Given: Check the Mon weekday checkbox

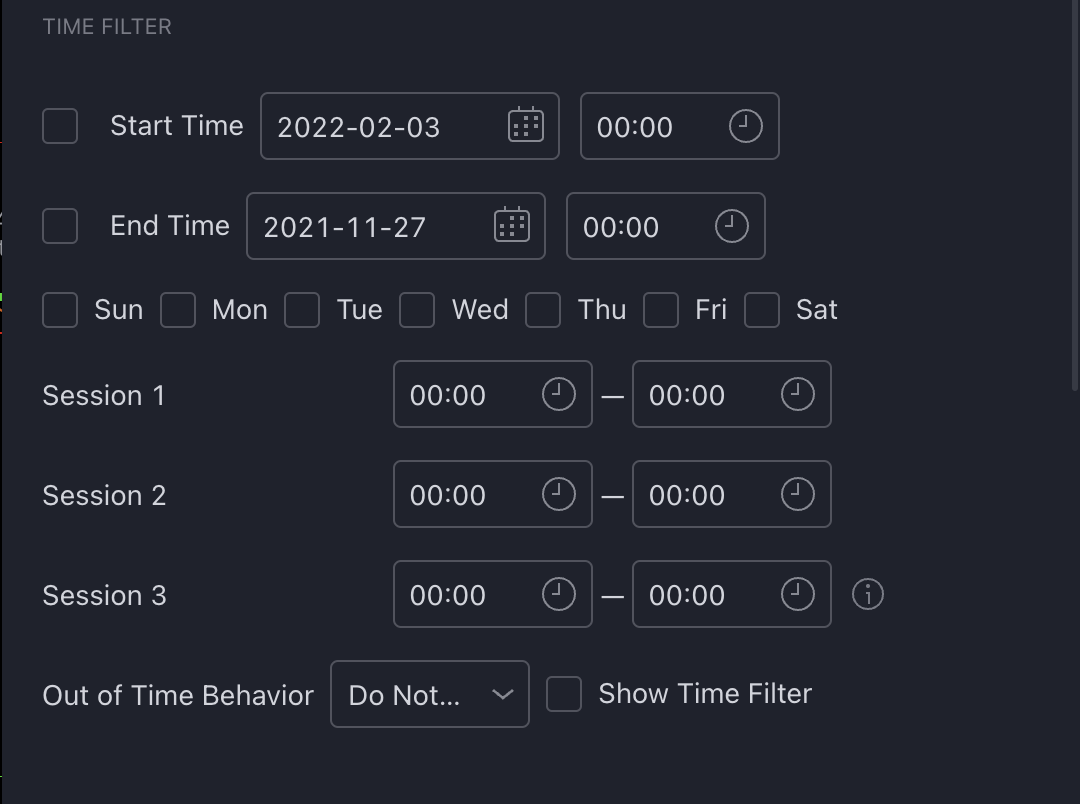Looking at the screenshot, I should 178,310.
